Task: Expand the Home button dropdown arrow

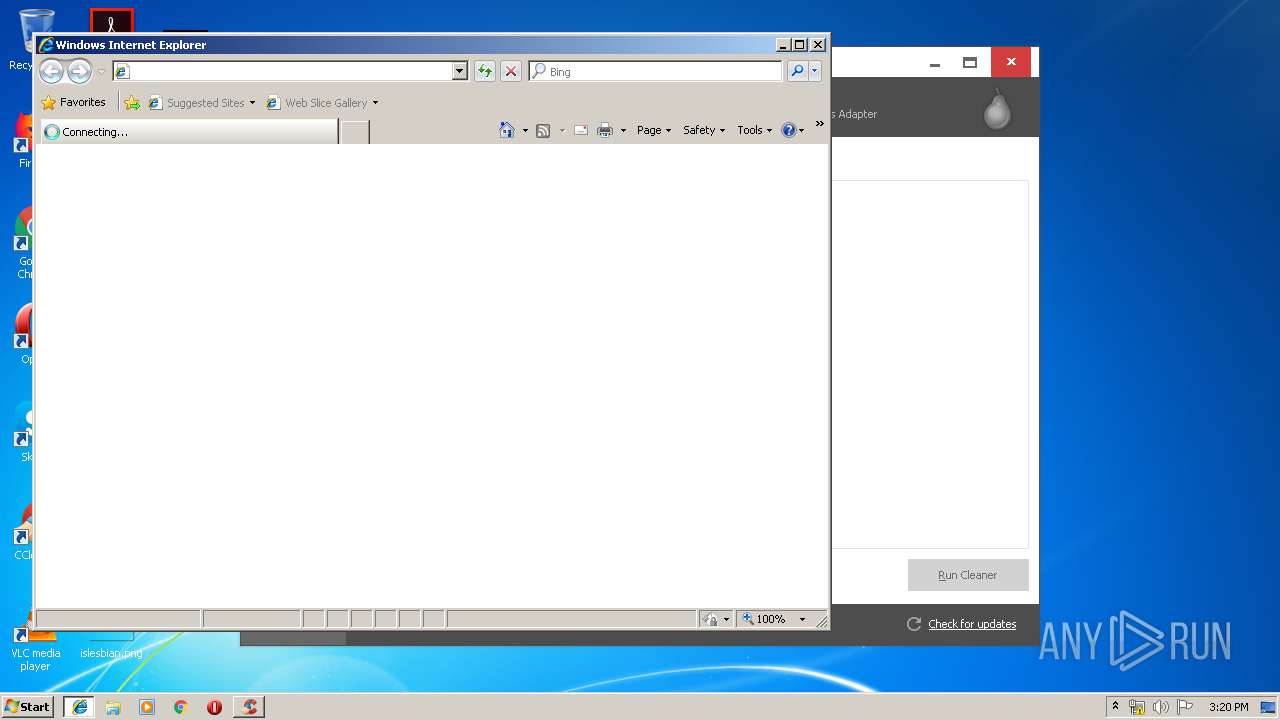Action: [525, 130]
